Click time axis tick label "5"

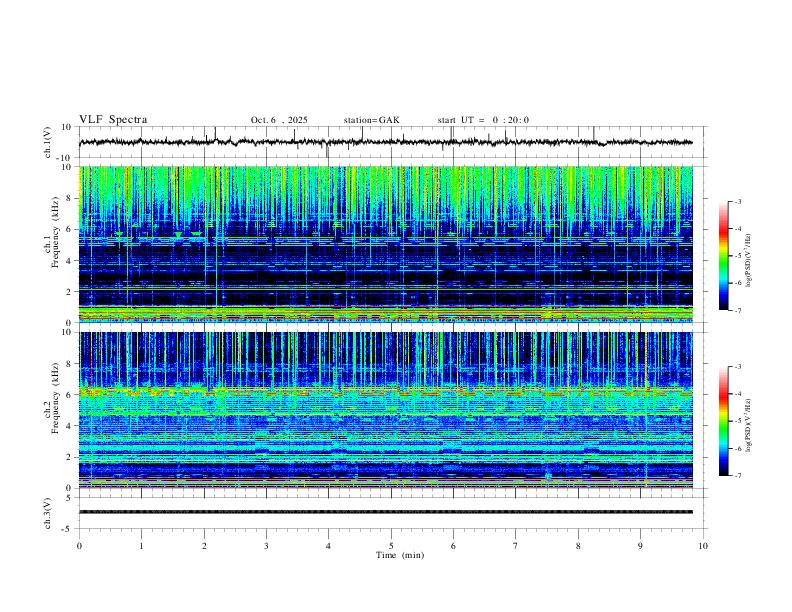click(391, 546)
